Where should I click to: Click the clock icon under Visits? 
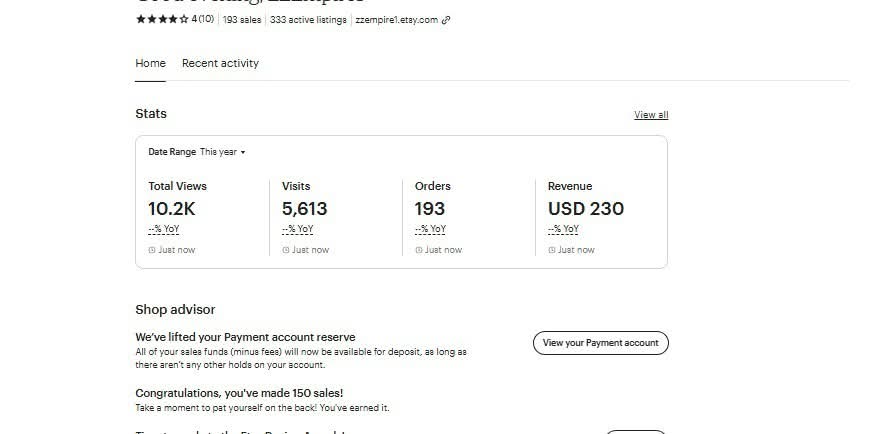click(286, 250)
